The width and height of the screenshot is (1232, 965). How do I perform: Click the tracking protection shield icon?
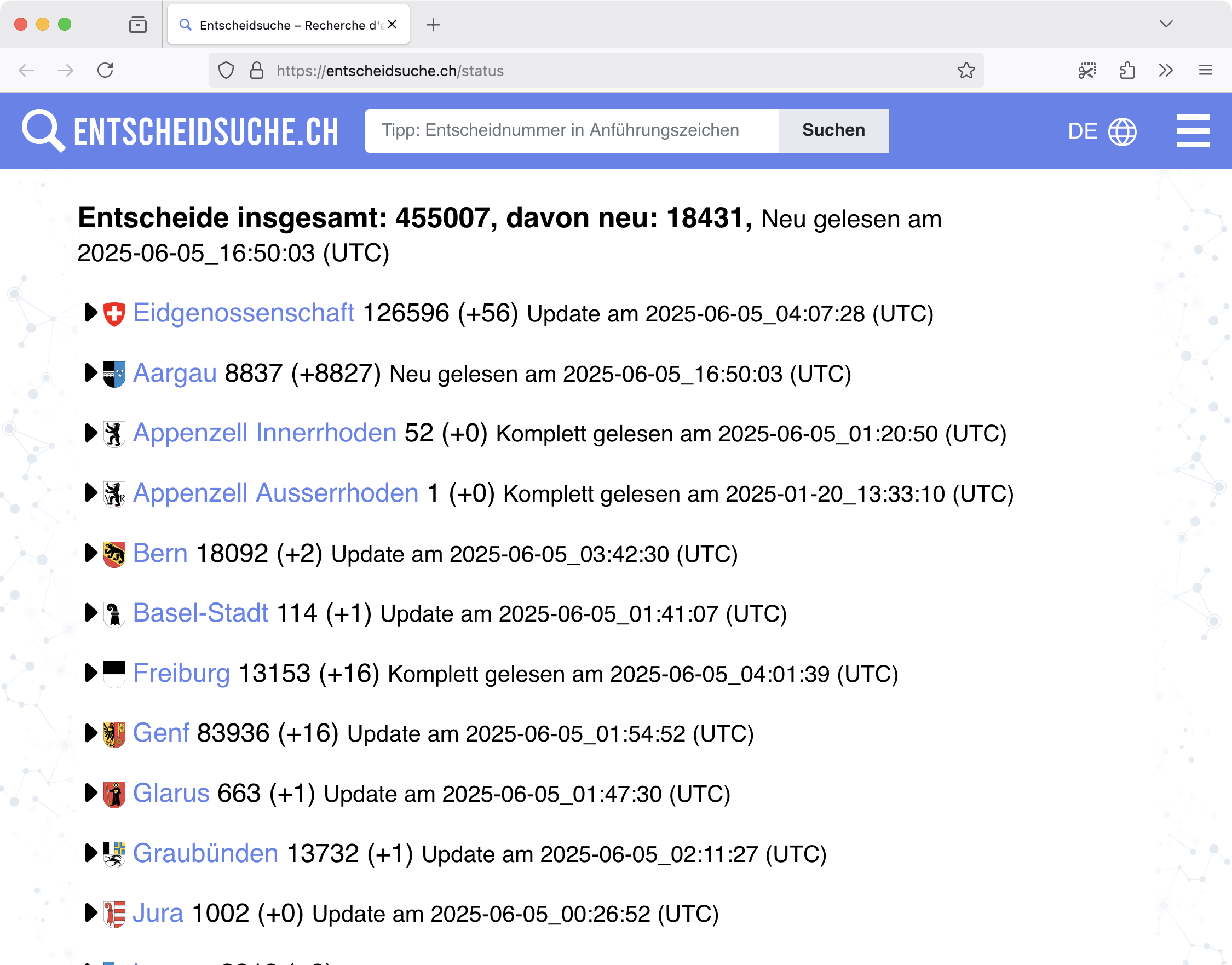[x=226, y=71]
